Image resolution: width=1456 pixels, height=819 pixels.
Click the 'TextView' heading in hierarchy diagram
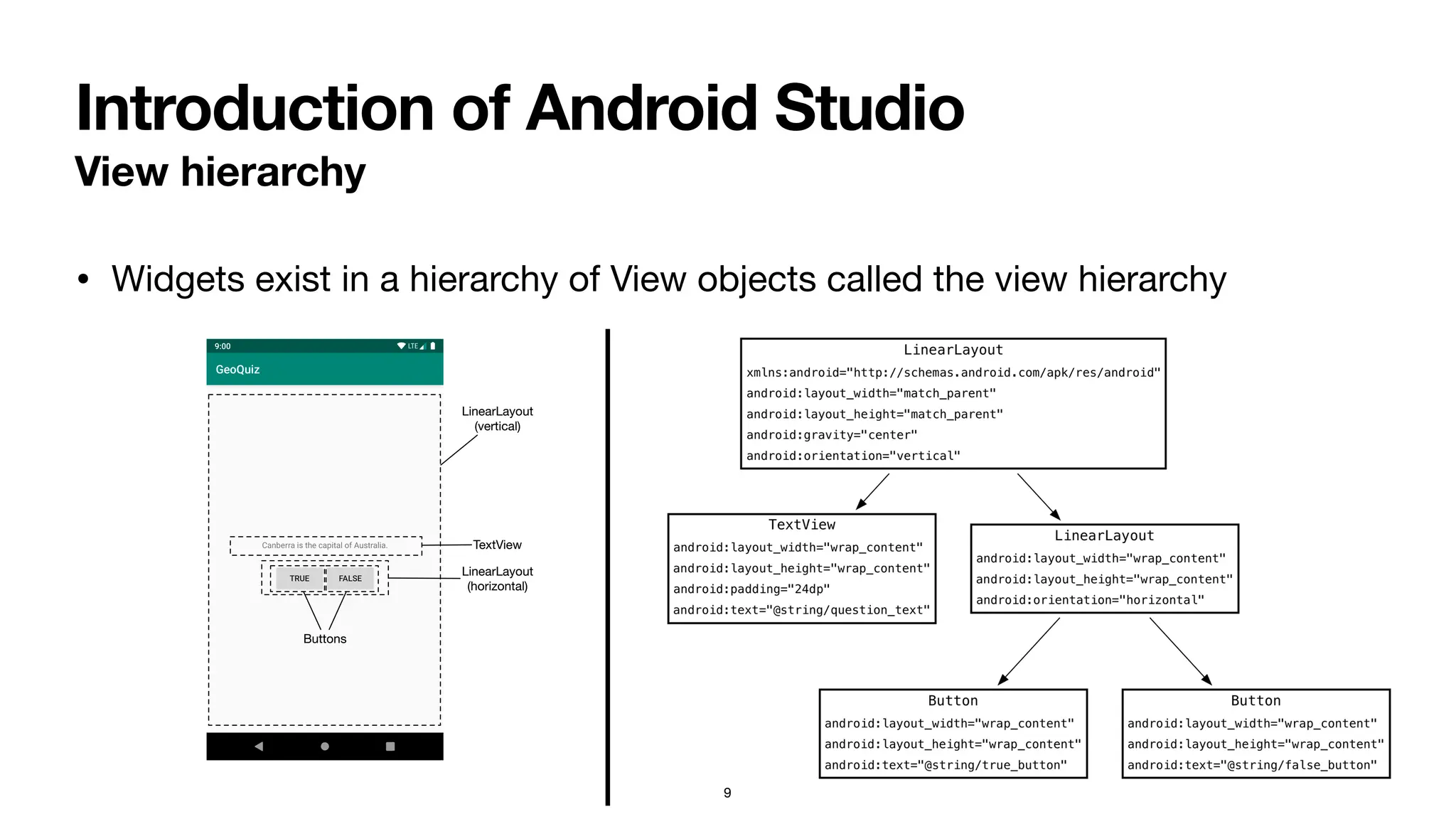click(x=802, y=525)
